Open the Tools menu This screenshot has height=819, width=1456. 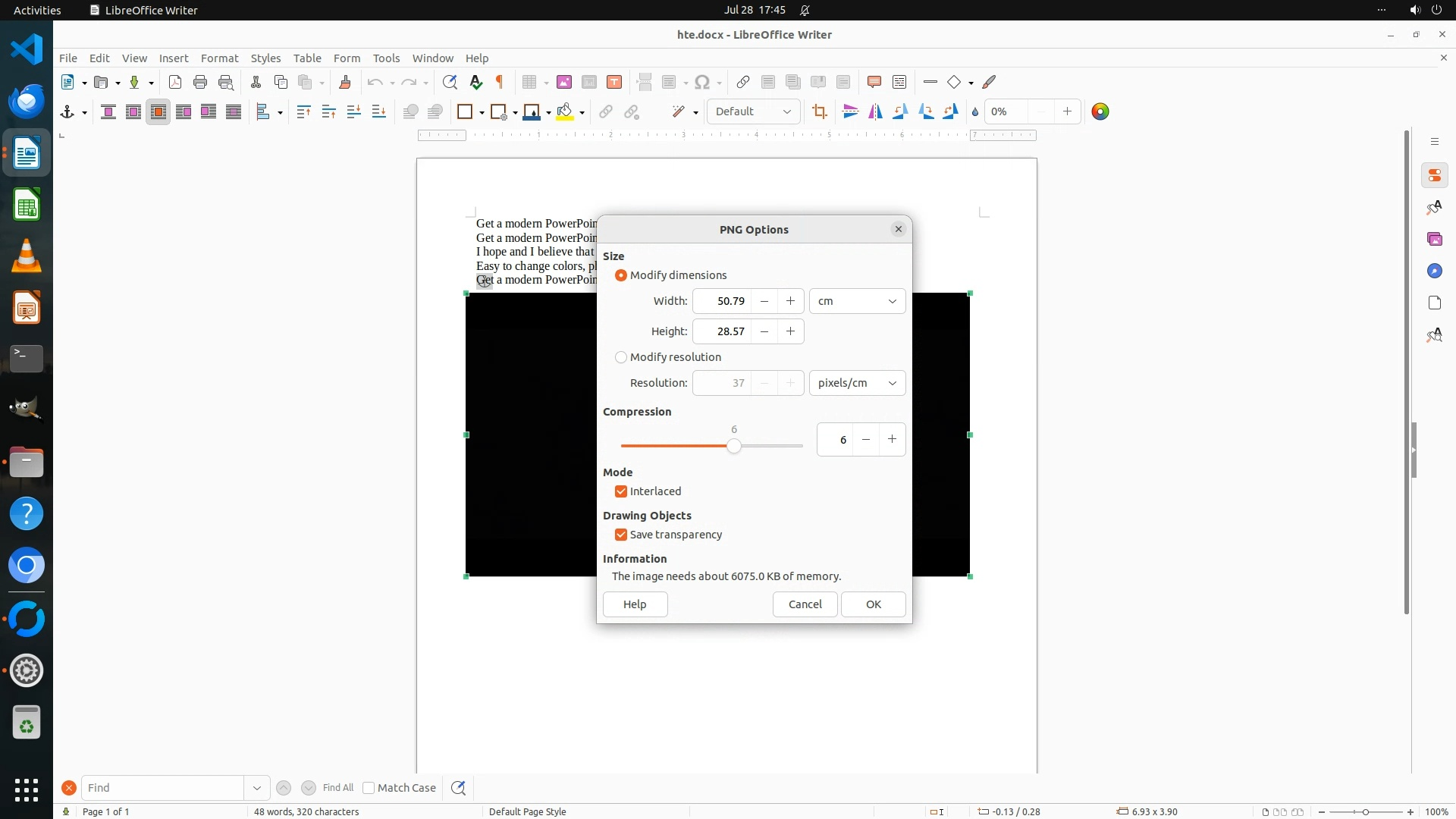[386, 58]
